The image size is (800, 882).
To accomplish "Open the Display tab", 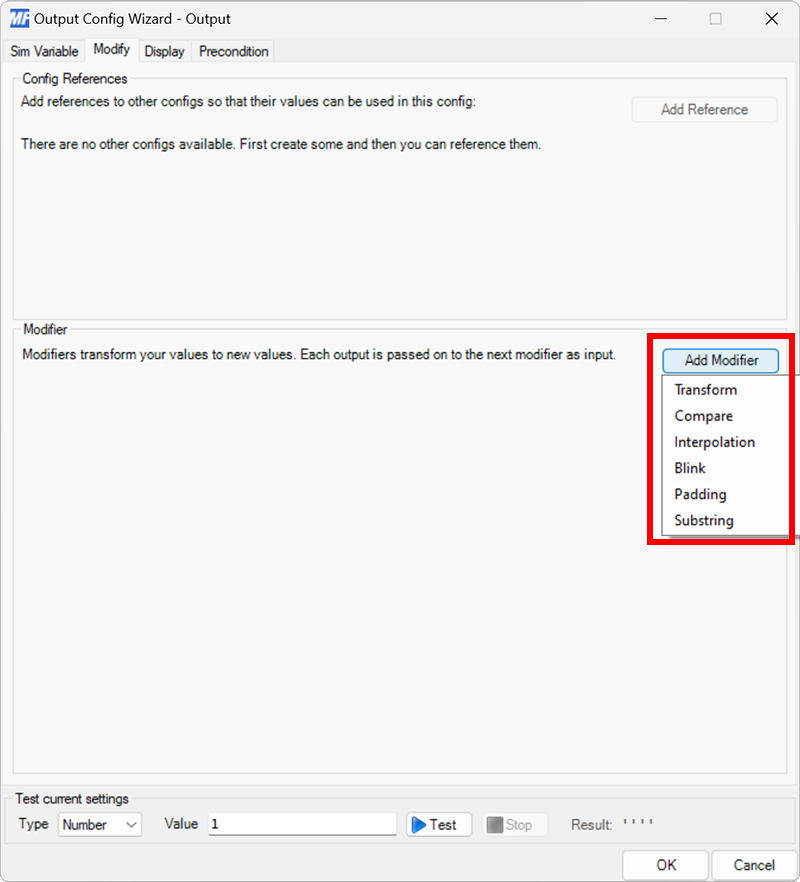I will [x=164, y=51].
